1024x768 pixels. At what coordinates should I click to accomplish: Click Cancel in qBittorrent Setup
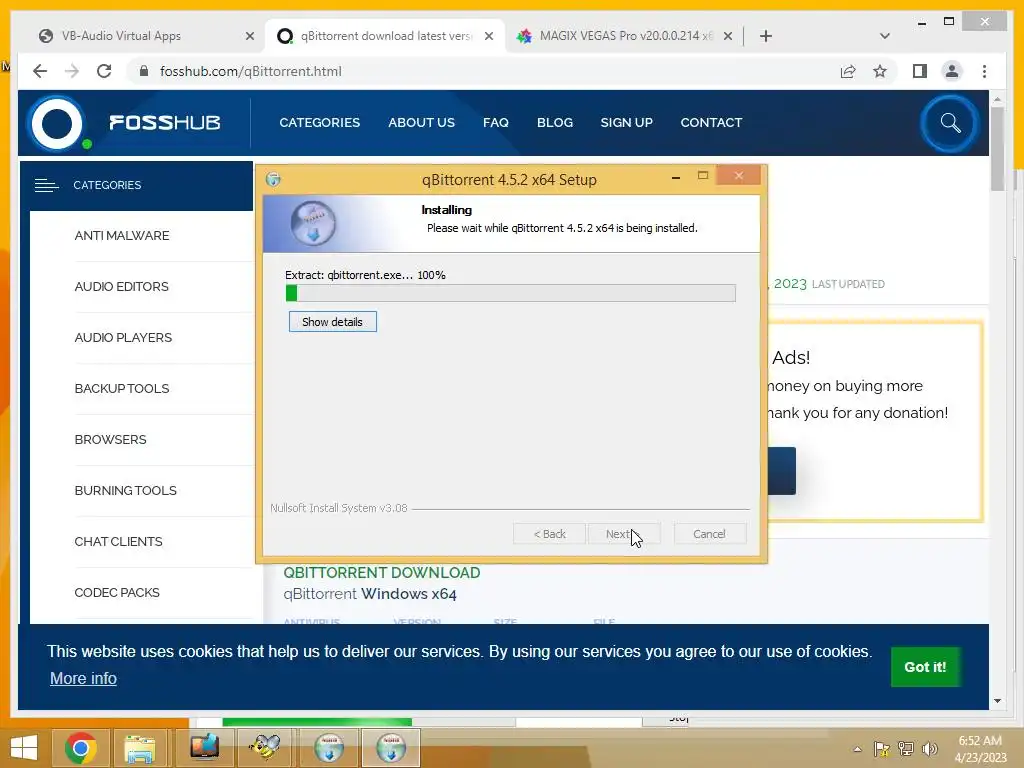tap(709, 534)
